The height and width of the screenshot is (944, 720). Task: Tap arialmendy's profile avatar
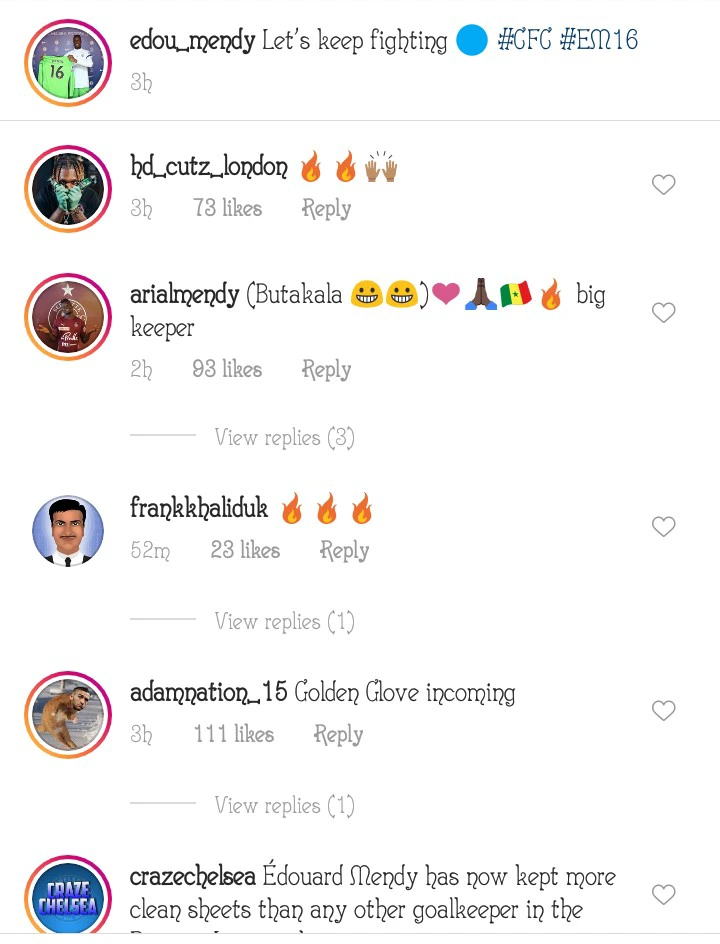(68, 317)
